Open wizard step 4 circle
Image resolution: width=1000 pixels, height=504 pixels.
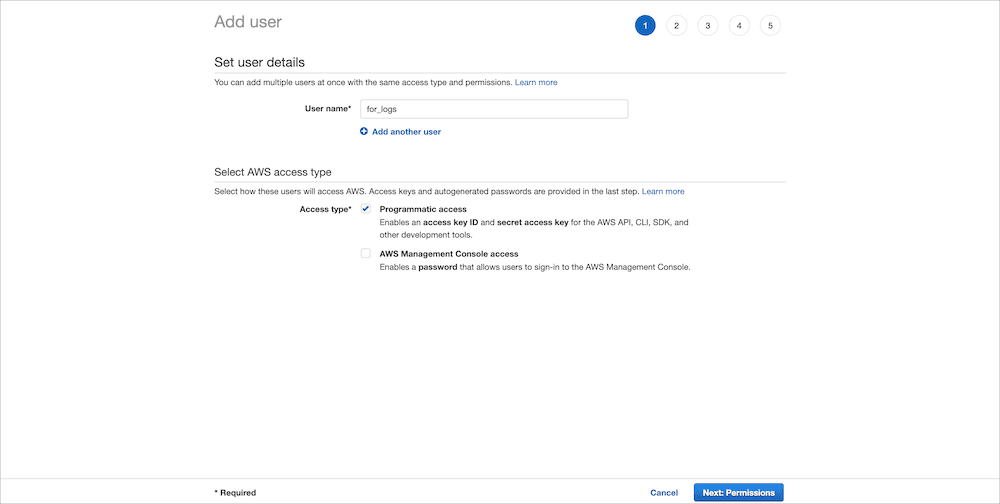(x=739, y=26)
